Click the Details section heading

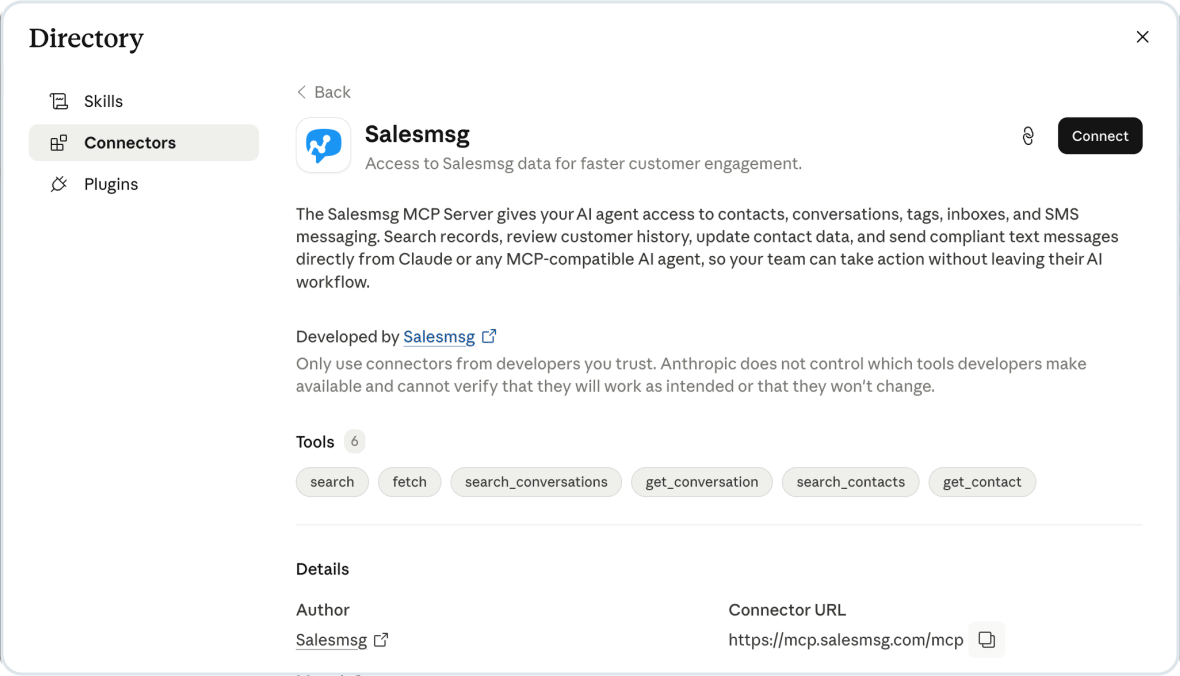322,569
